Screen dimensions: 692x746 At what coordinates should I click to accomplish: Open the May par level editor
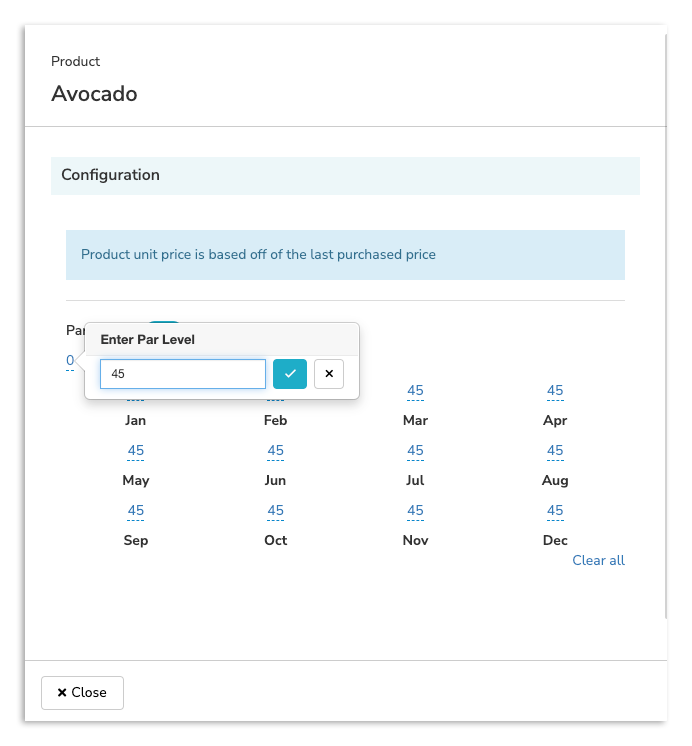pos(136,451)
